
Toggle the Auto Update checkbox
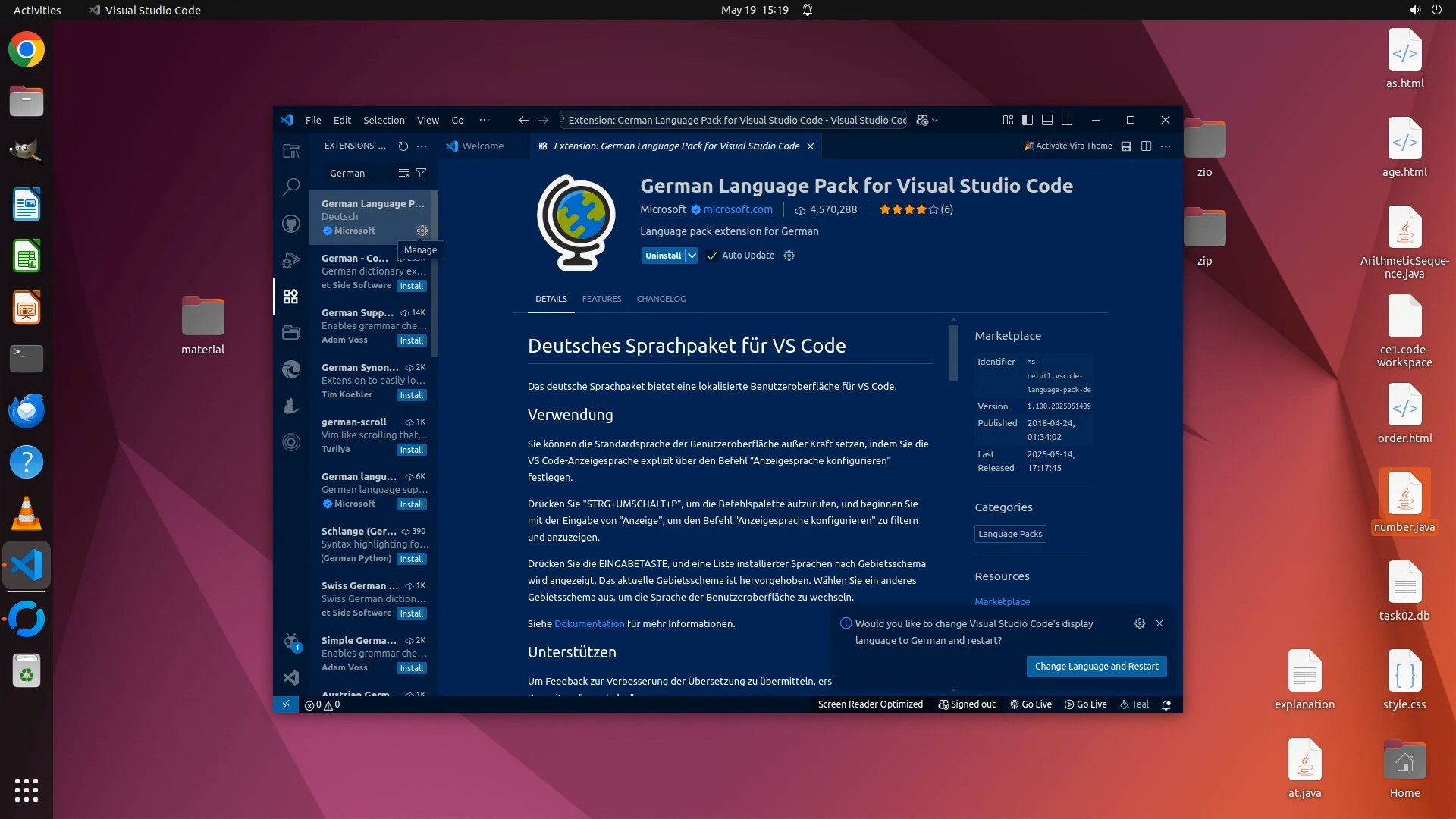tap(712, 256)
